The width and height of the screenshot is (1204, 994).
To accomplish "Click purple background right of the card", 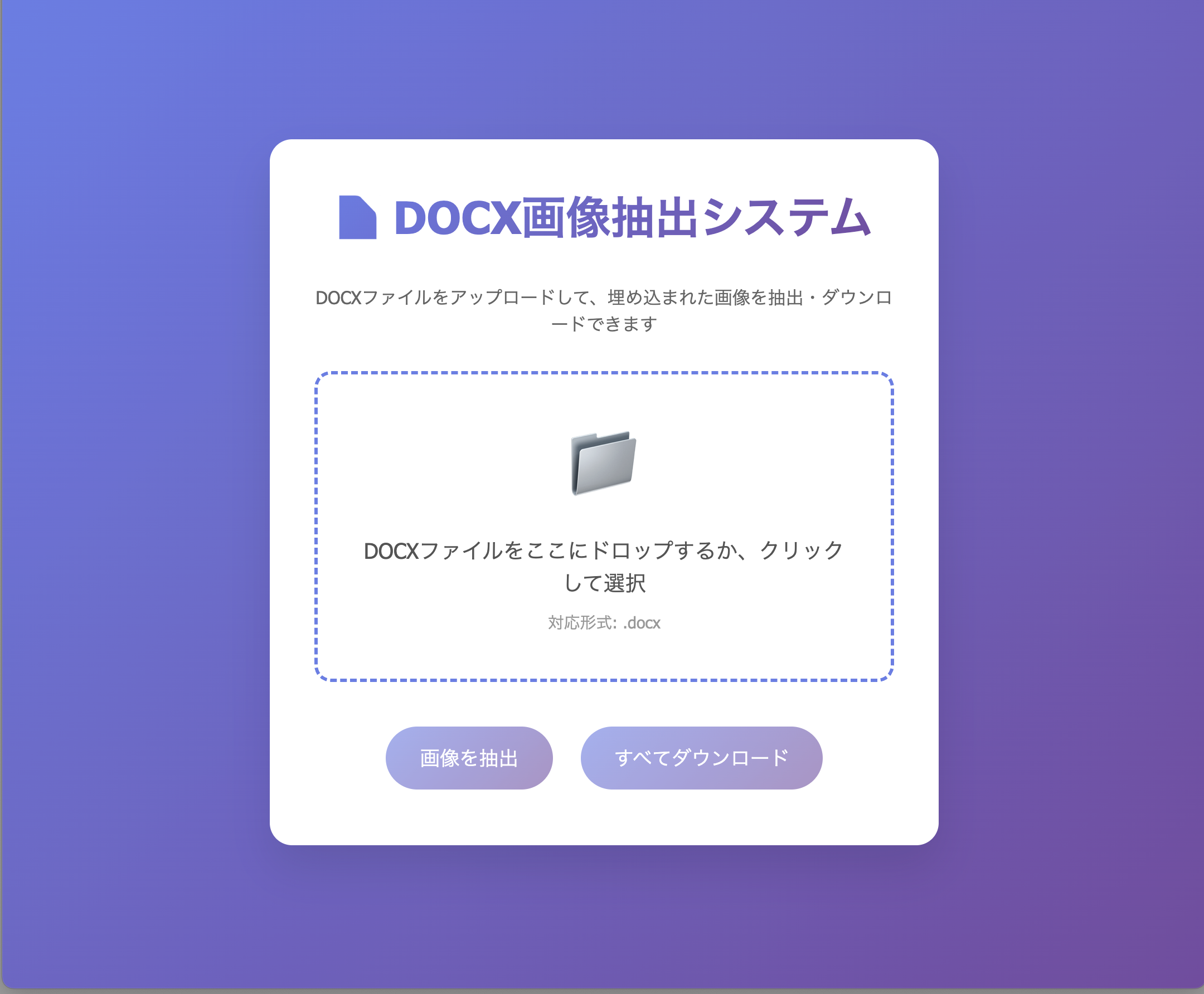I will pyautogui.click(x=1071, y=493).
